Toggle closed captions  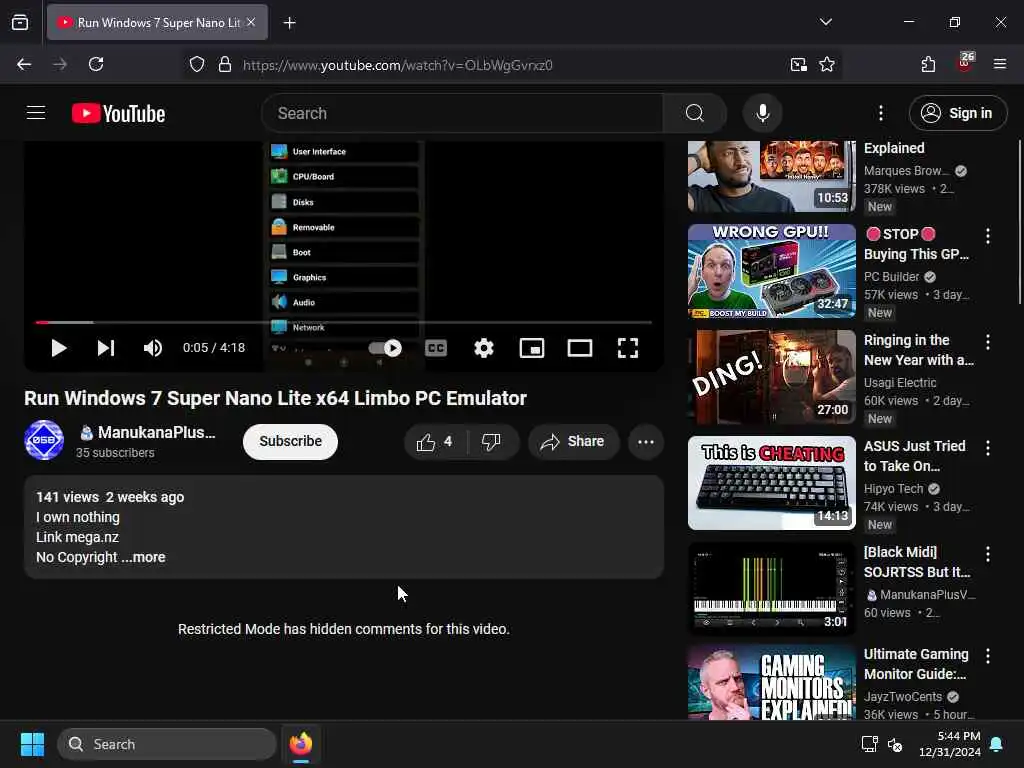click(436, 348)
